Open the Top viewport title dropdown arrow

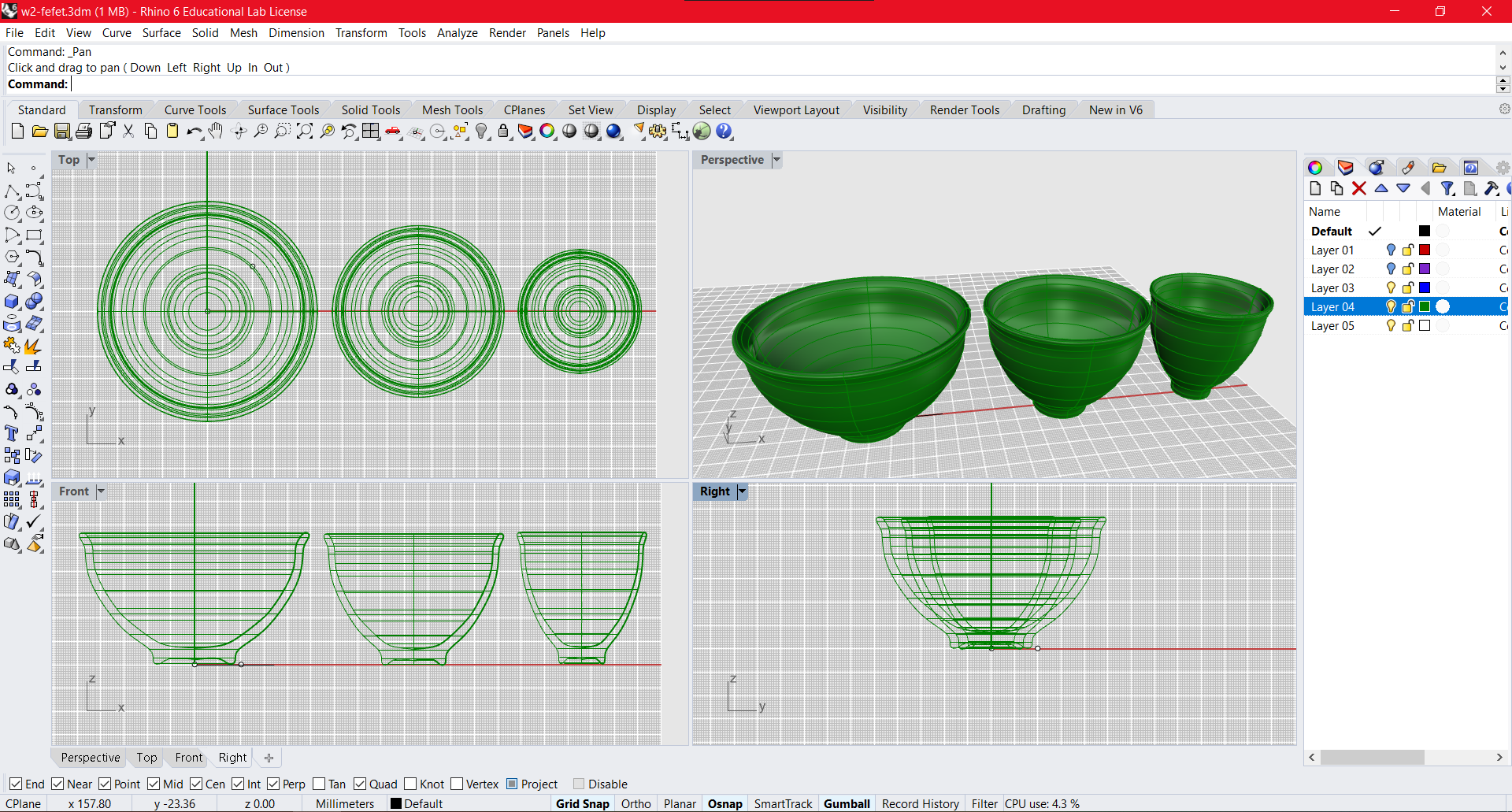pos(91,160)
